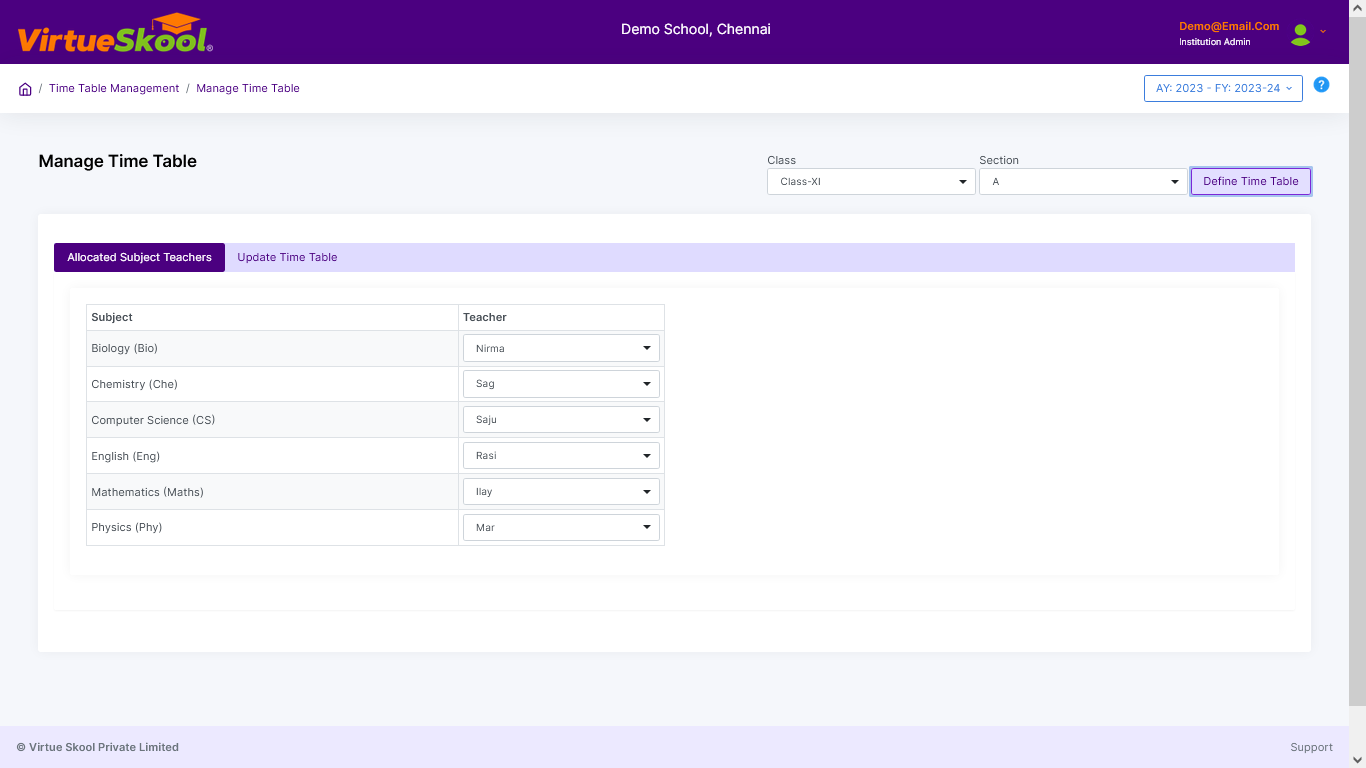Go to home via breadcrumb house icon
Screen dimensions: 1366x768
click(25, 89)
